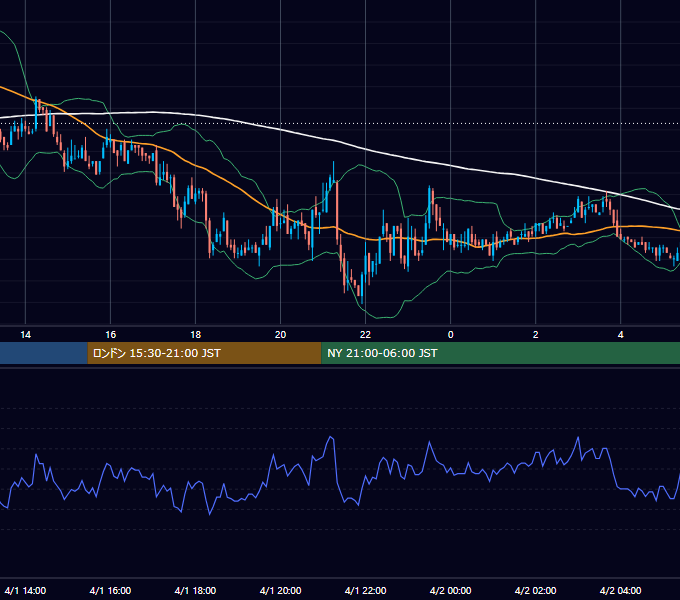Click the '4/1 18:00' indicator time label
Screen dimensions: 680x600
(196, 591)
